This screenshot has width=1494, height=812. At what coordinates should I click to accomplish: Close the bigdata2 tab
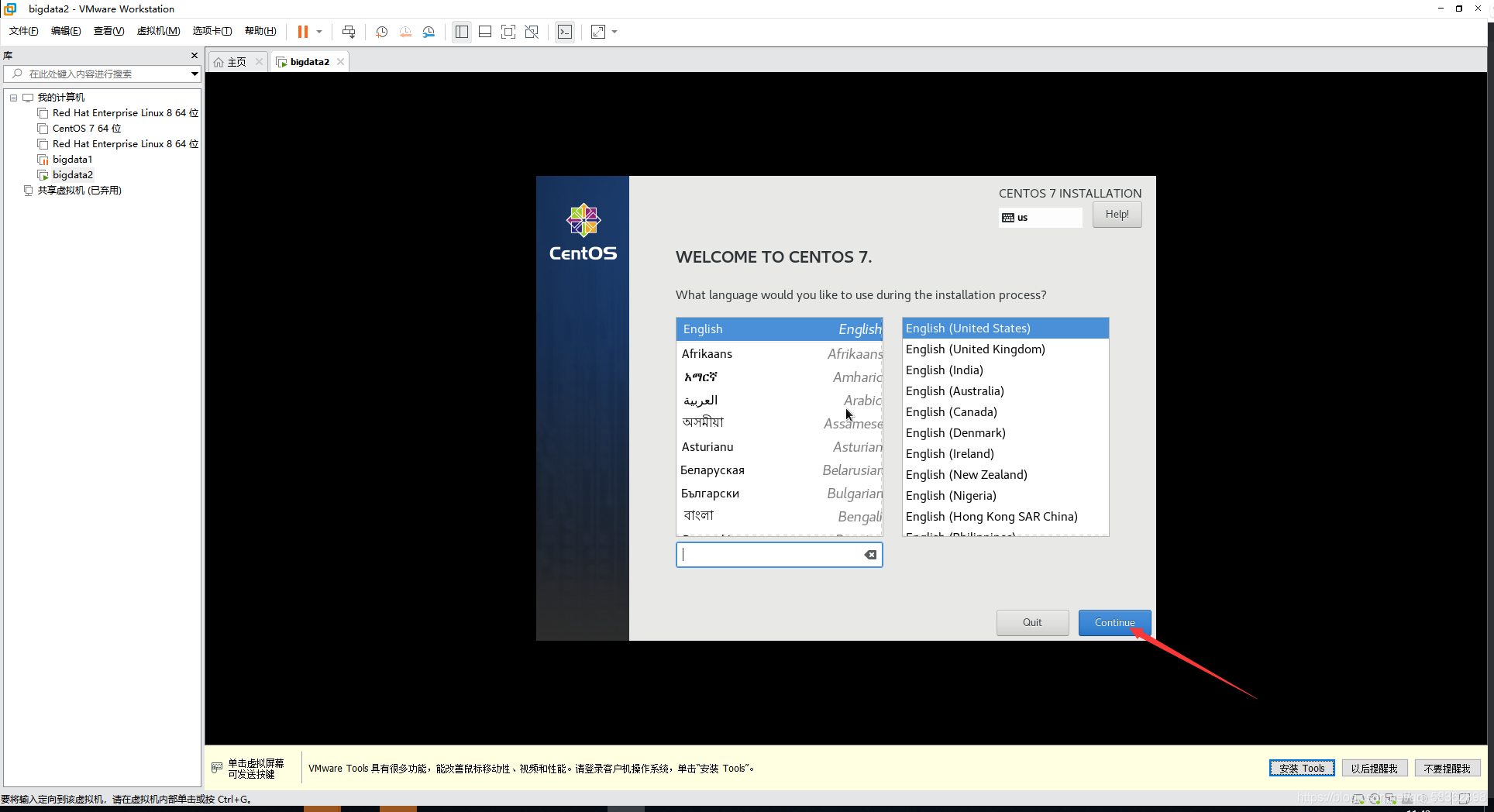[340, 62]
